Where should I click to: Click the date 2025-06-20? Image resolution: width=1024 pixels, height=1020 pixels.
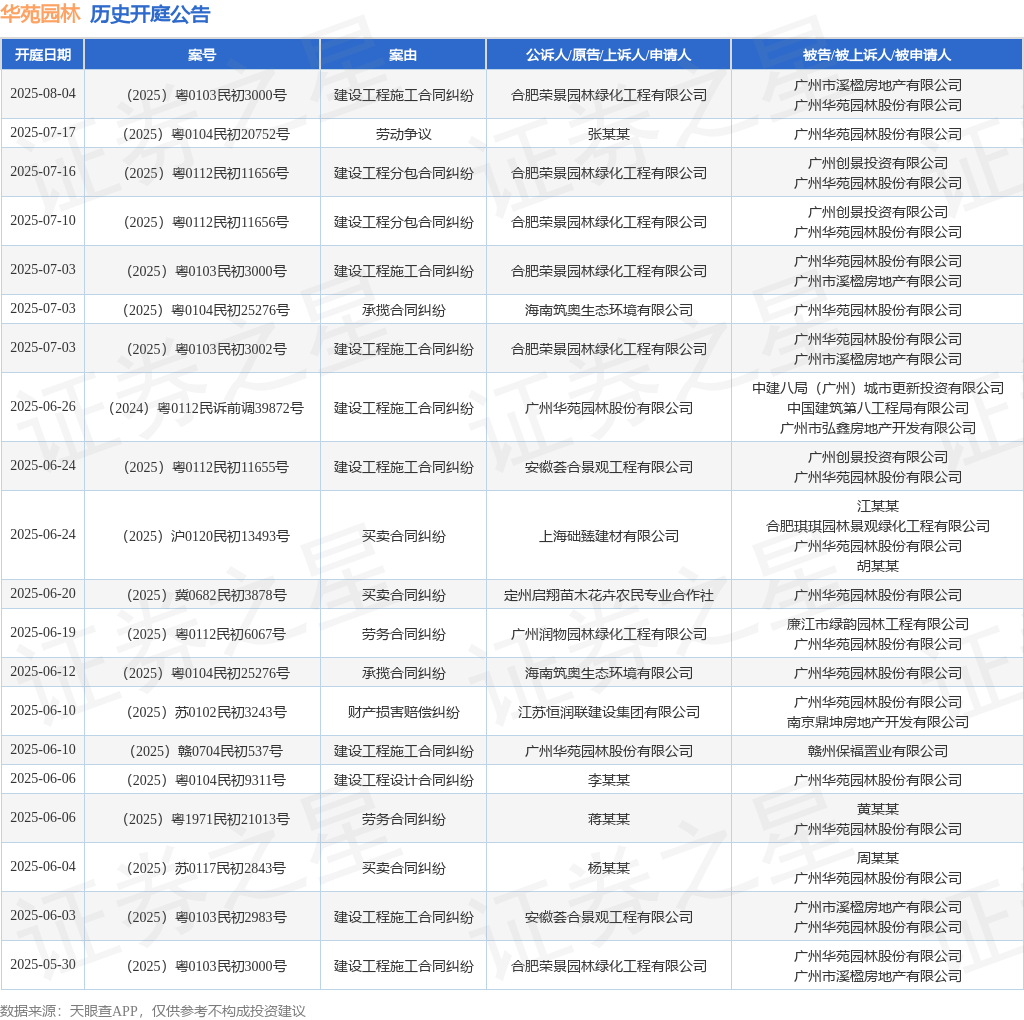coord(43,594)
